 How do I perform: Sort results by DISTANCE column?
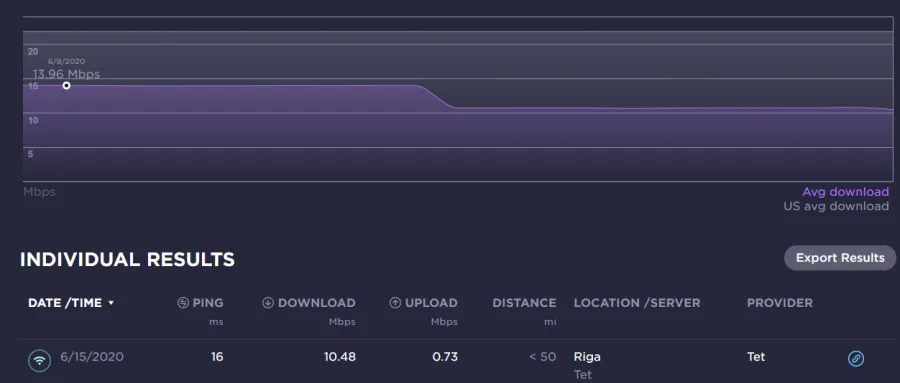(x=524, y=303)
